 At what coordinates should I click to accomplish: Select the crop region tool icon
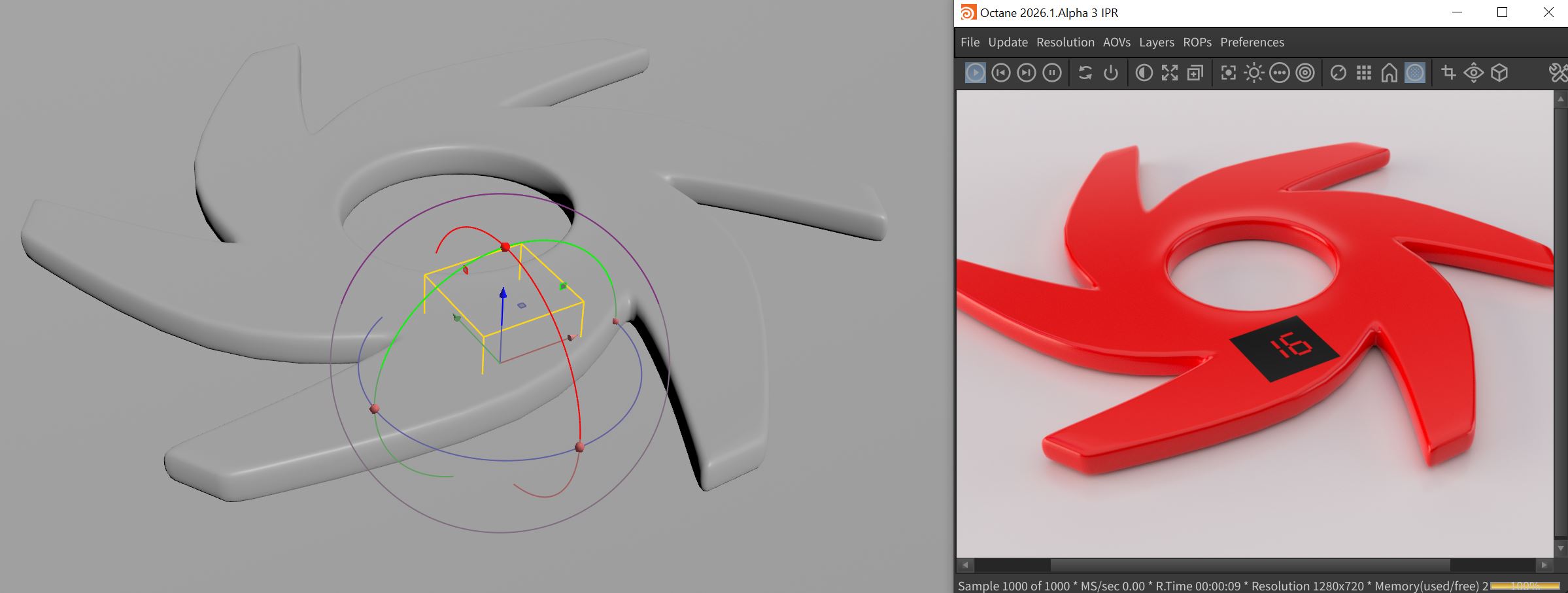1448,73
